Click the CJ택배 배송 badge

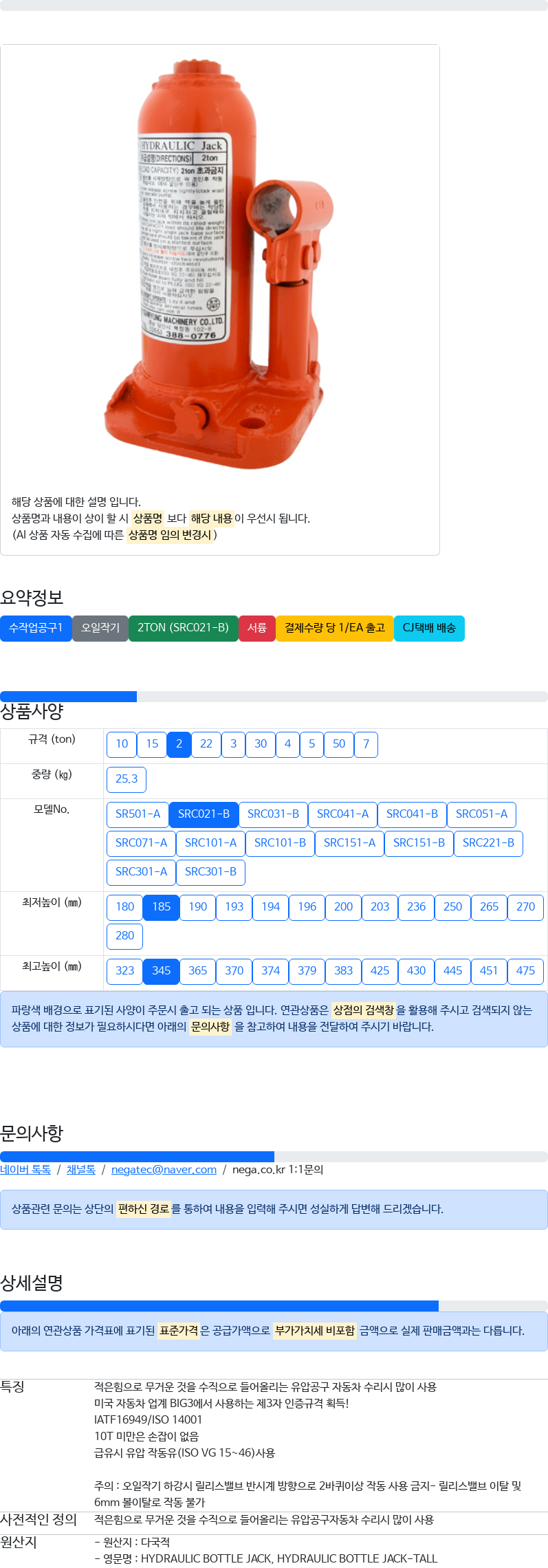(429, 628)
